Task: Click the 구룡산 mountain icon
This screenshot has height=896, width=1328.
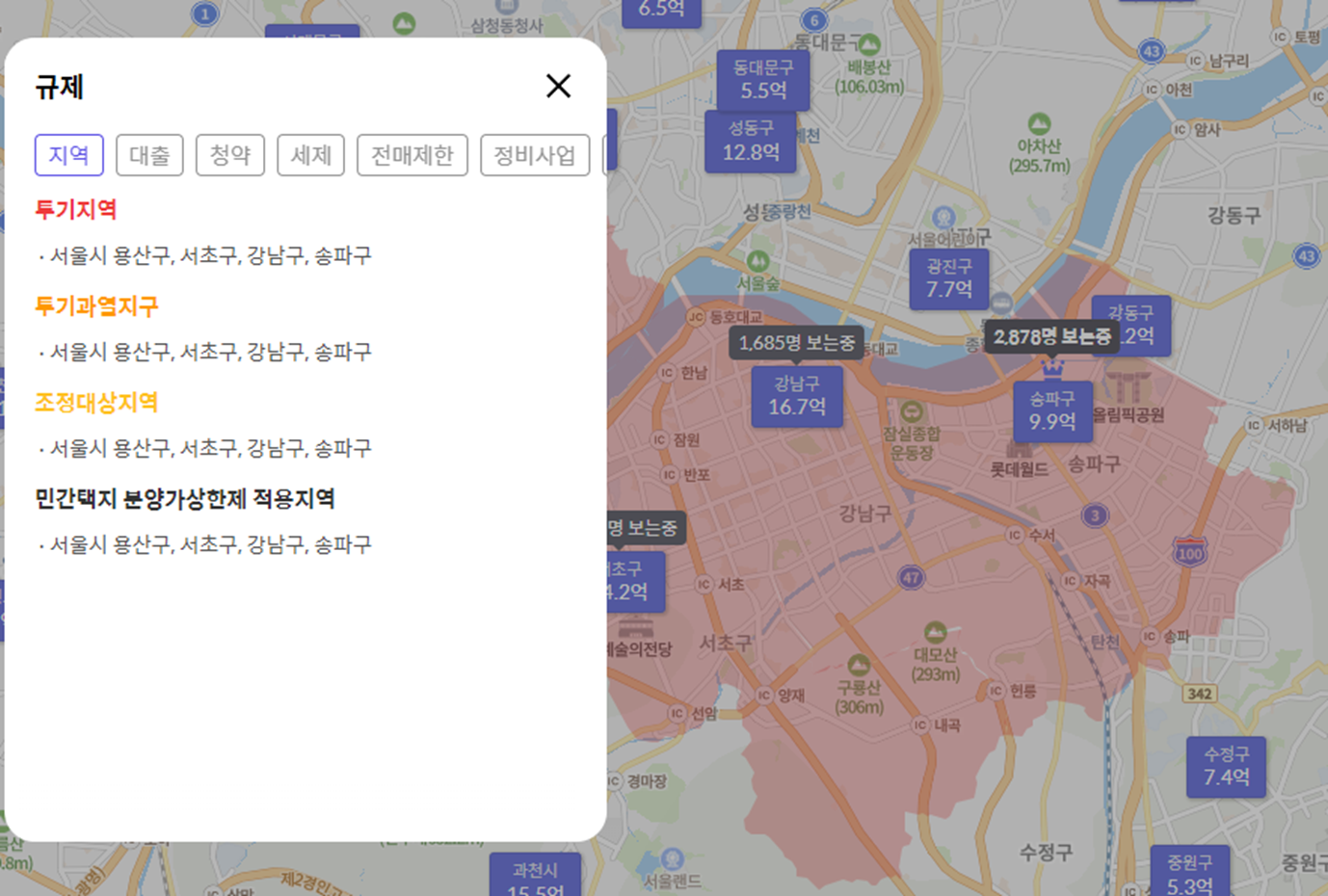Action: click(861, 663)
